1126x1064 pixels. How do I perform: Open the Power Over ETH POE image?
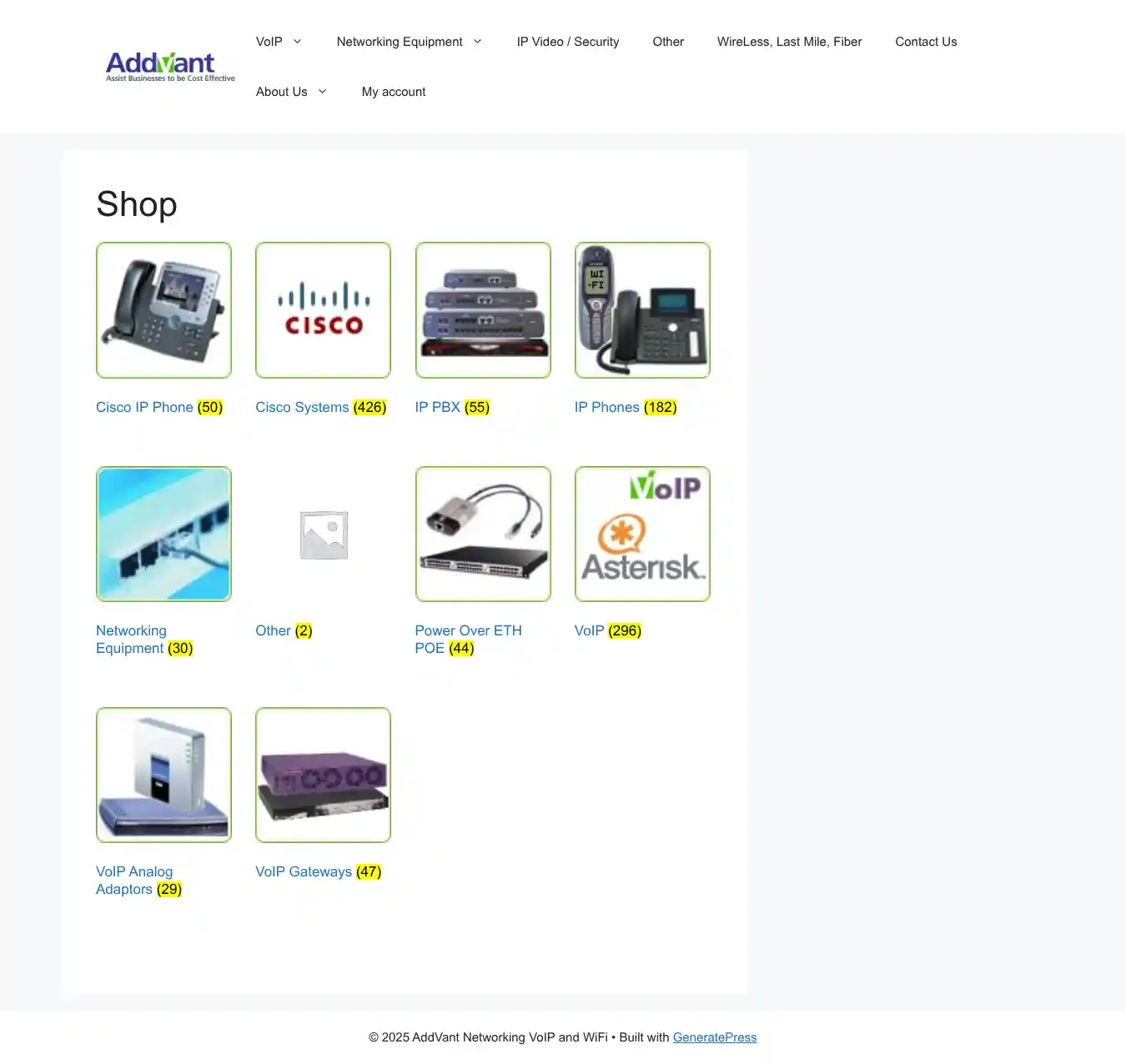pyautogui.click(x=483, y=534)
